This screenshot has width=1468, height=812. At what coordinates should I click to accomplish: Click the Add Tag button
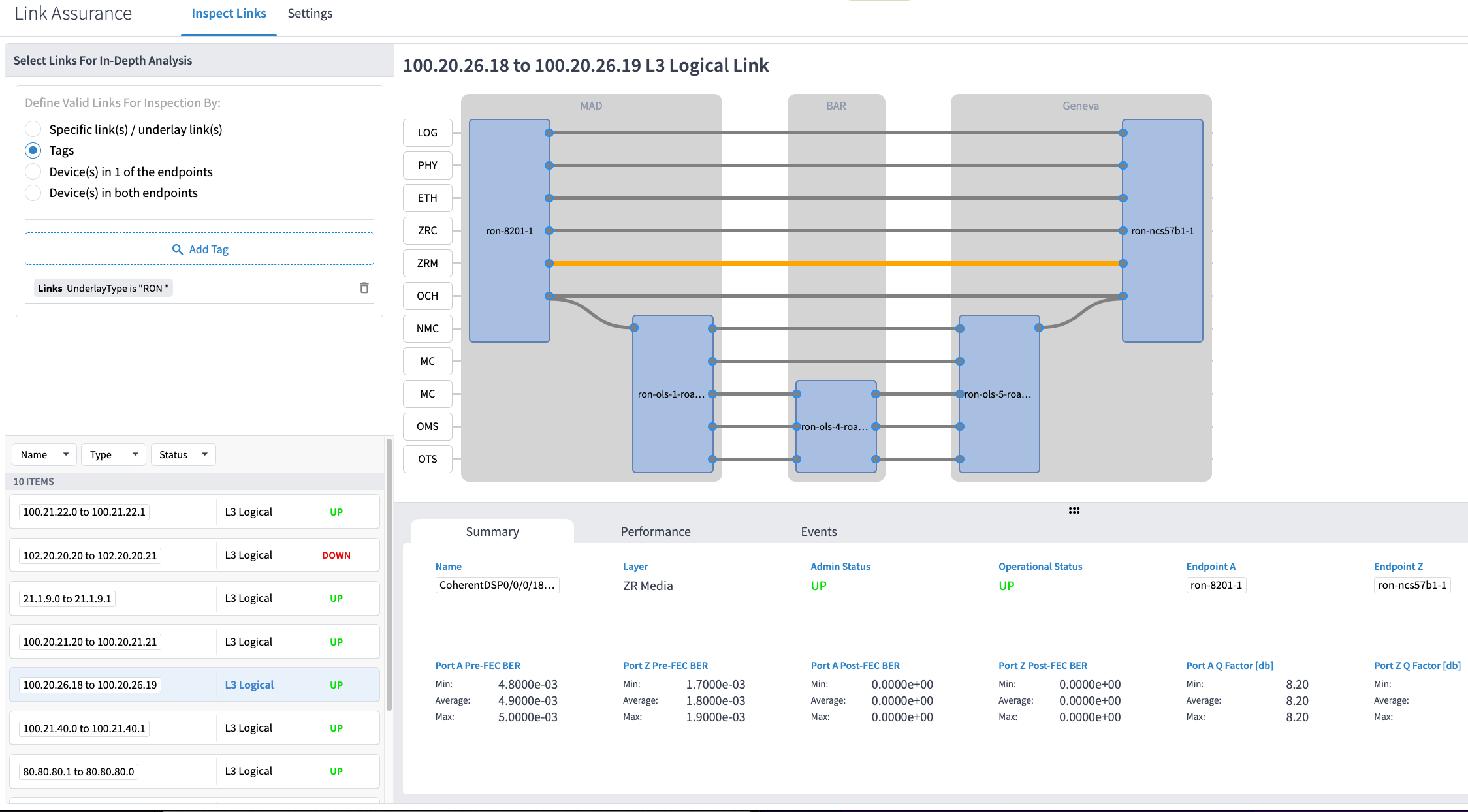coord(200,249)
